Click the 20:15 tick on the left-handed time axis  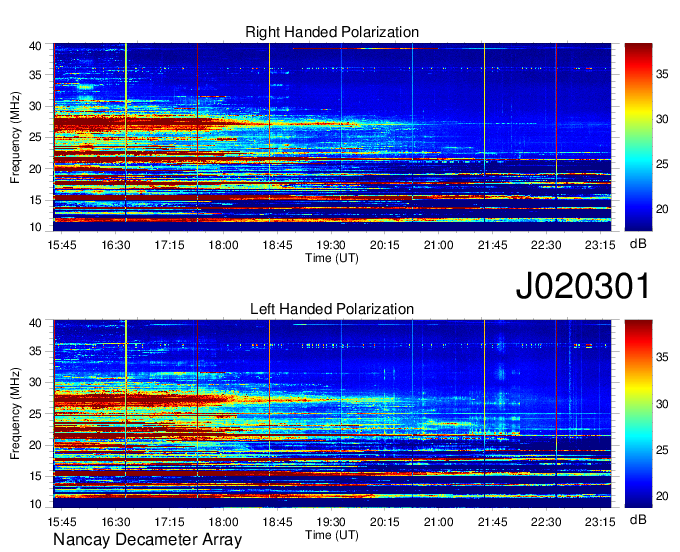pyautogui.click(x=385, y=522)
